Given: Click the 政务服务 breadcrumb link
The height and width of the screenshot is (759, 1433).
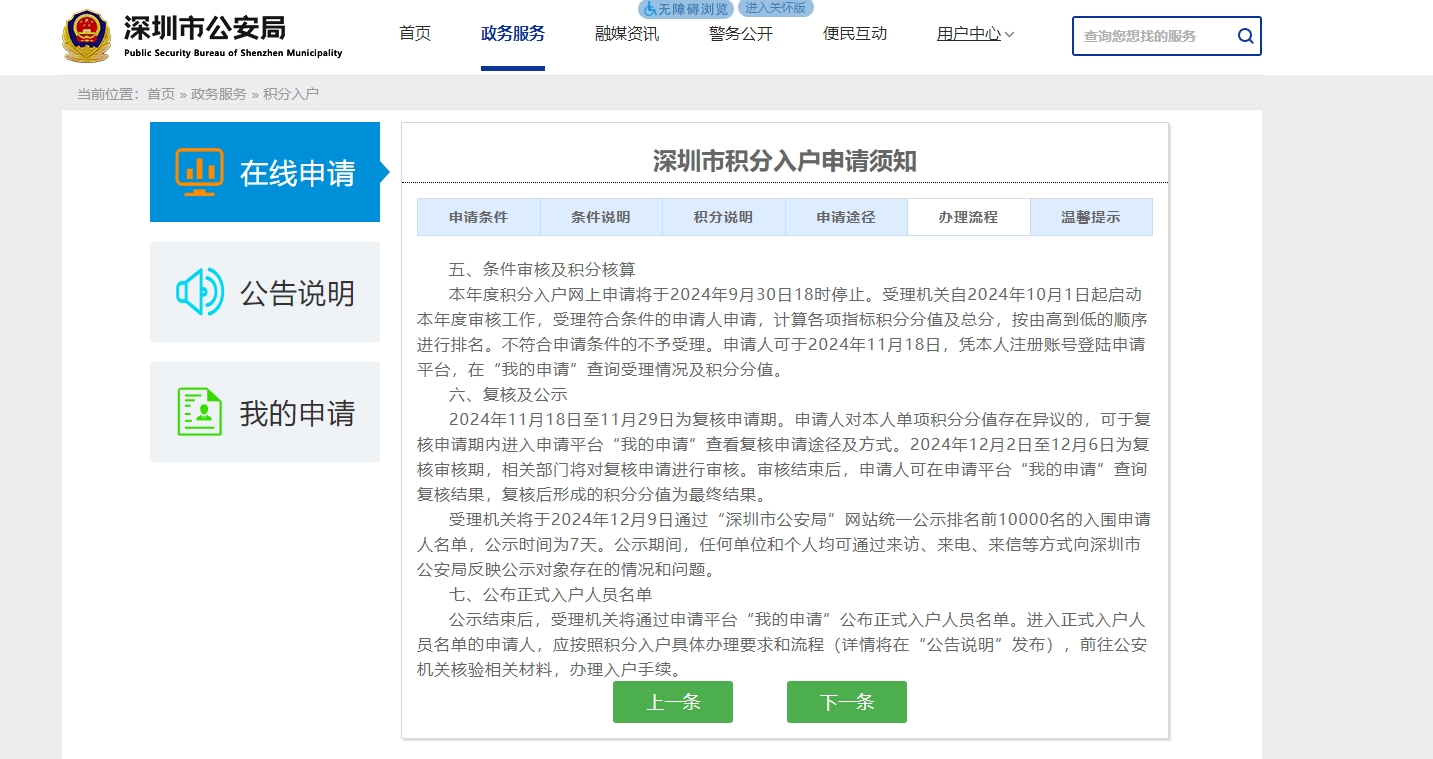Looking at the screenshot, I should (x=219, y=94).
